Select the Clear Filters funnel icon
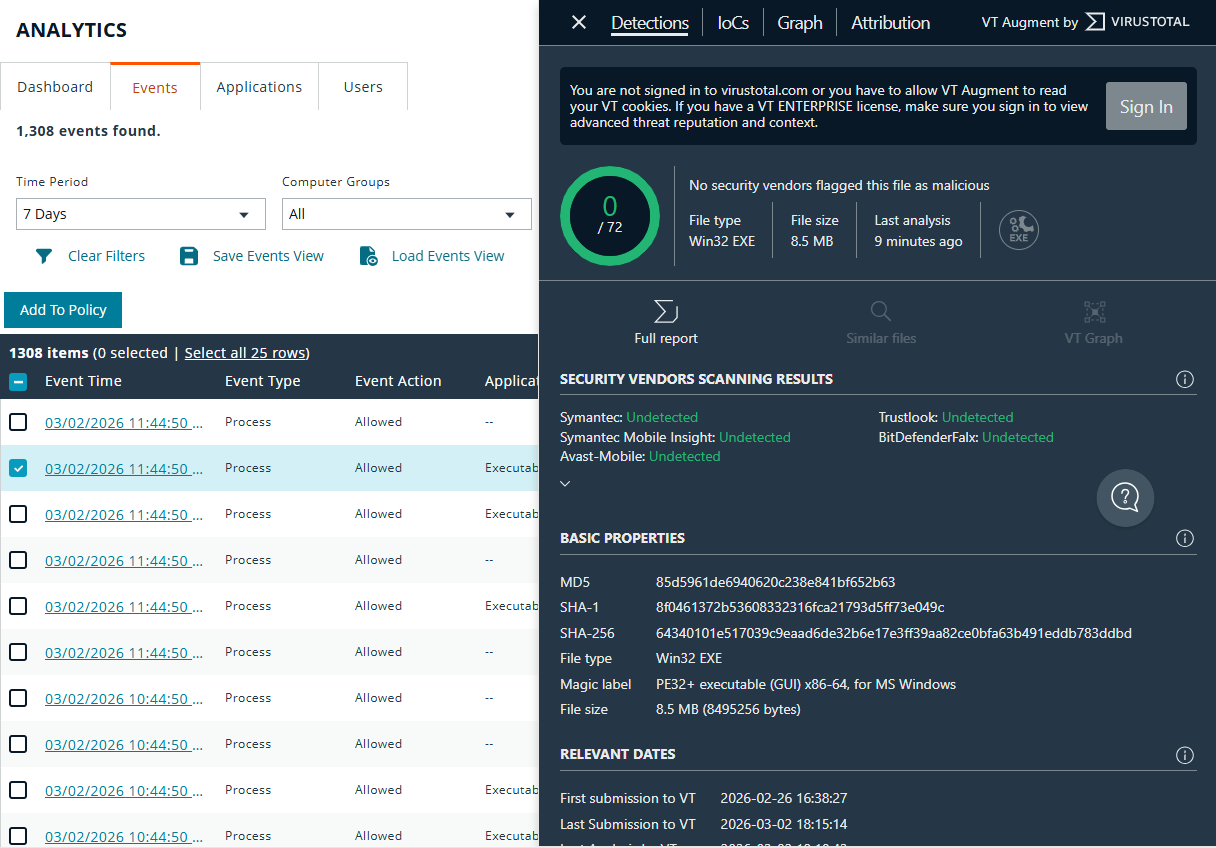 (x=44, y=256)
